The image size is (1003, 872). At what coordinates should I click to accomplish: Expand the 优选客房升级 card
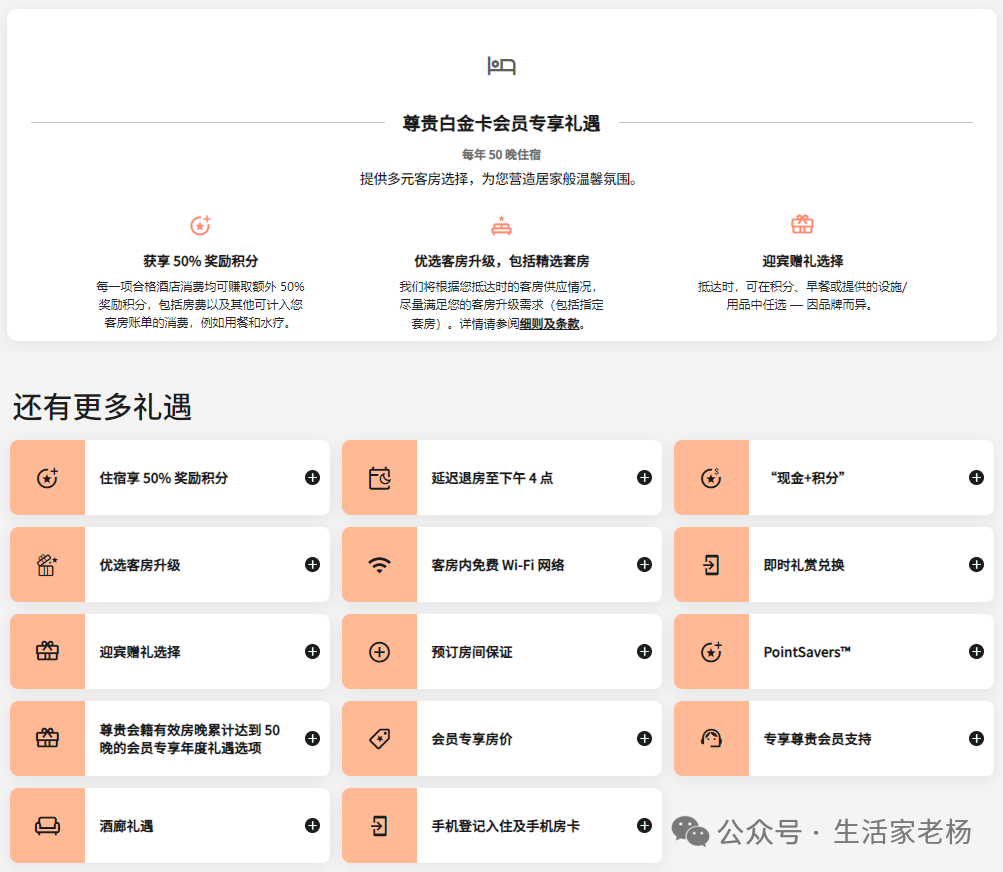tap(311, 564)
